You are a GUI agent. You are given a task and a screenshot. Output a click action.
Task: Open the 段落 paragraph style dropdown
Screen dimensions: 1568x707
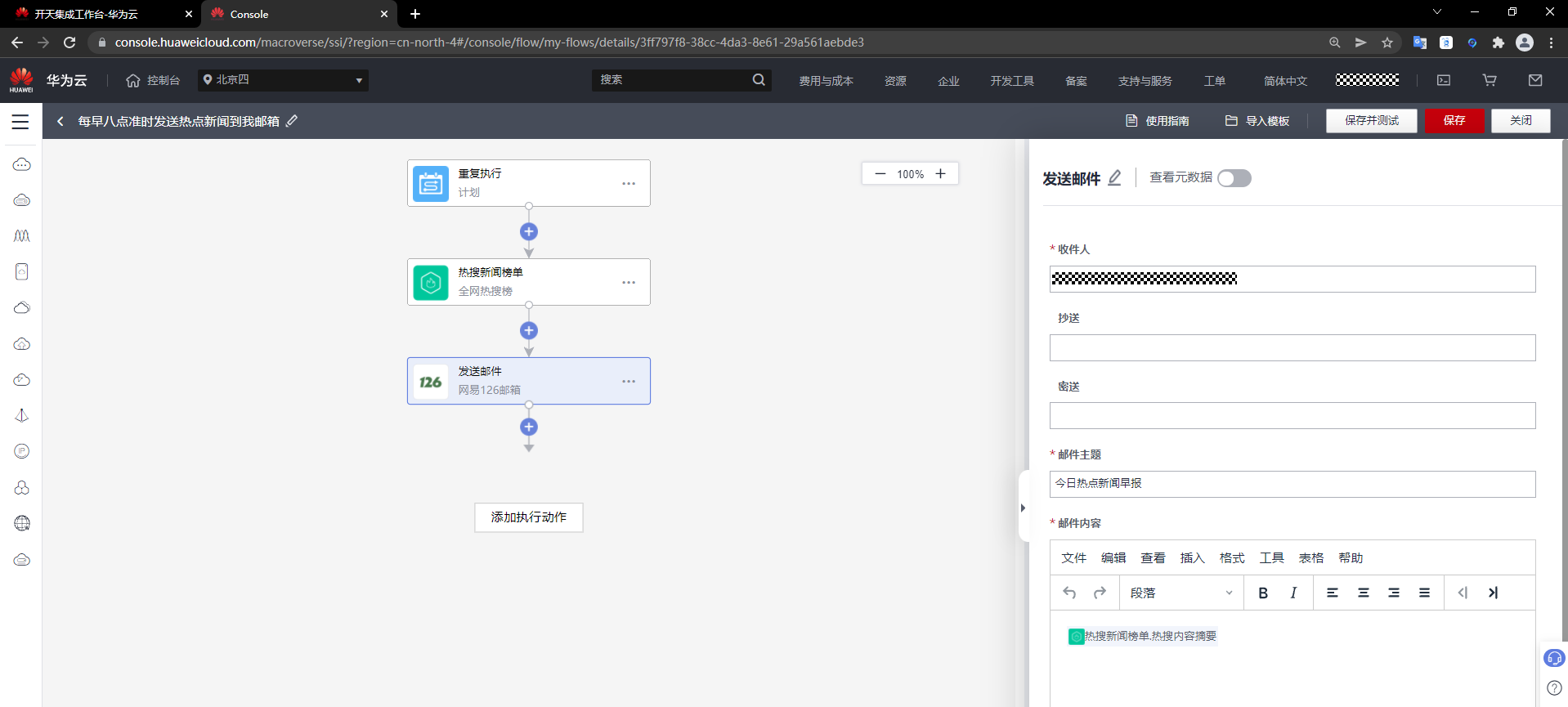pos(1181,593)
